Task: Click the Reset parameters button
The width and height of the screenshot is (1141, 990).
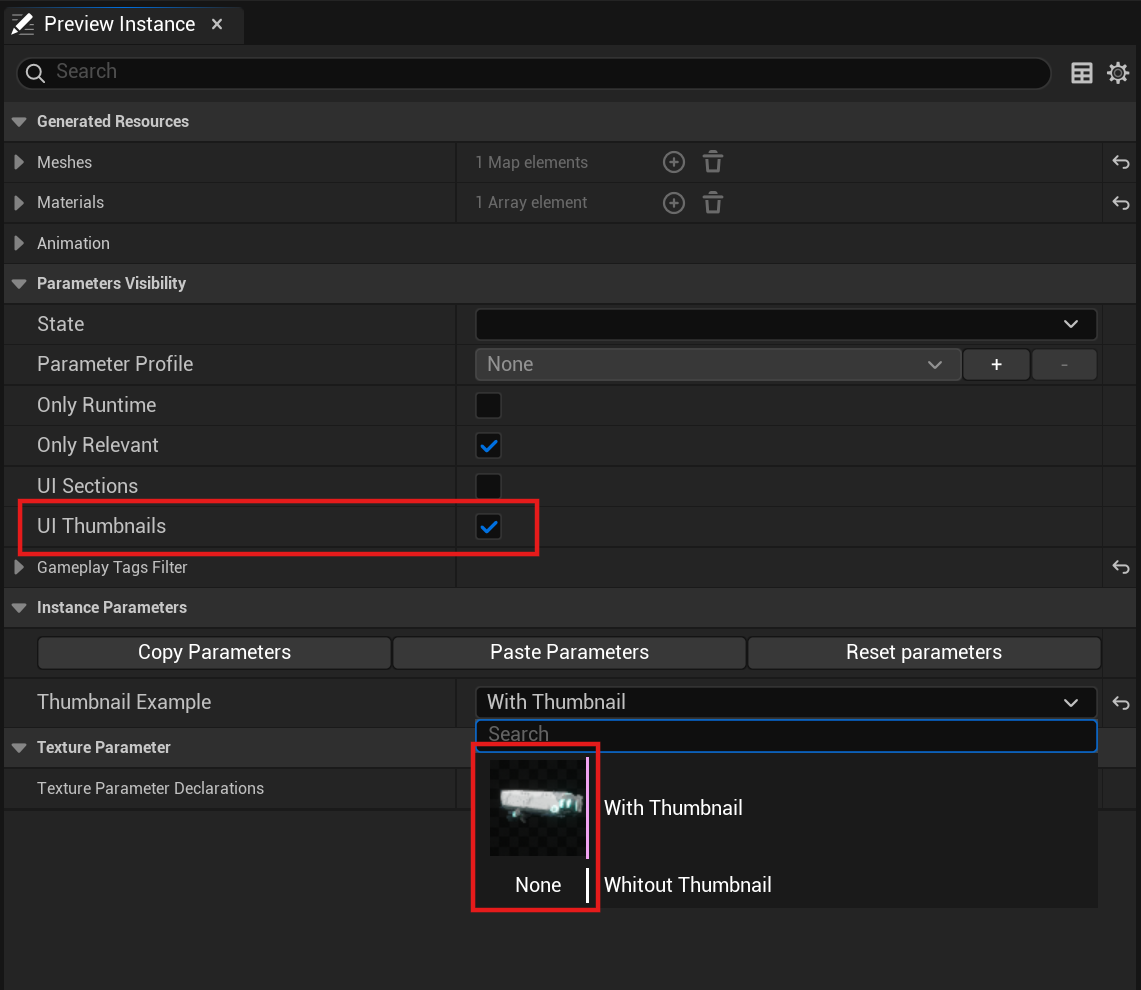Action: [x=924, y=652]
